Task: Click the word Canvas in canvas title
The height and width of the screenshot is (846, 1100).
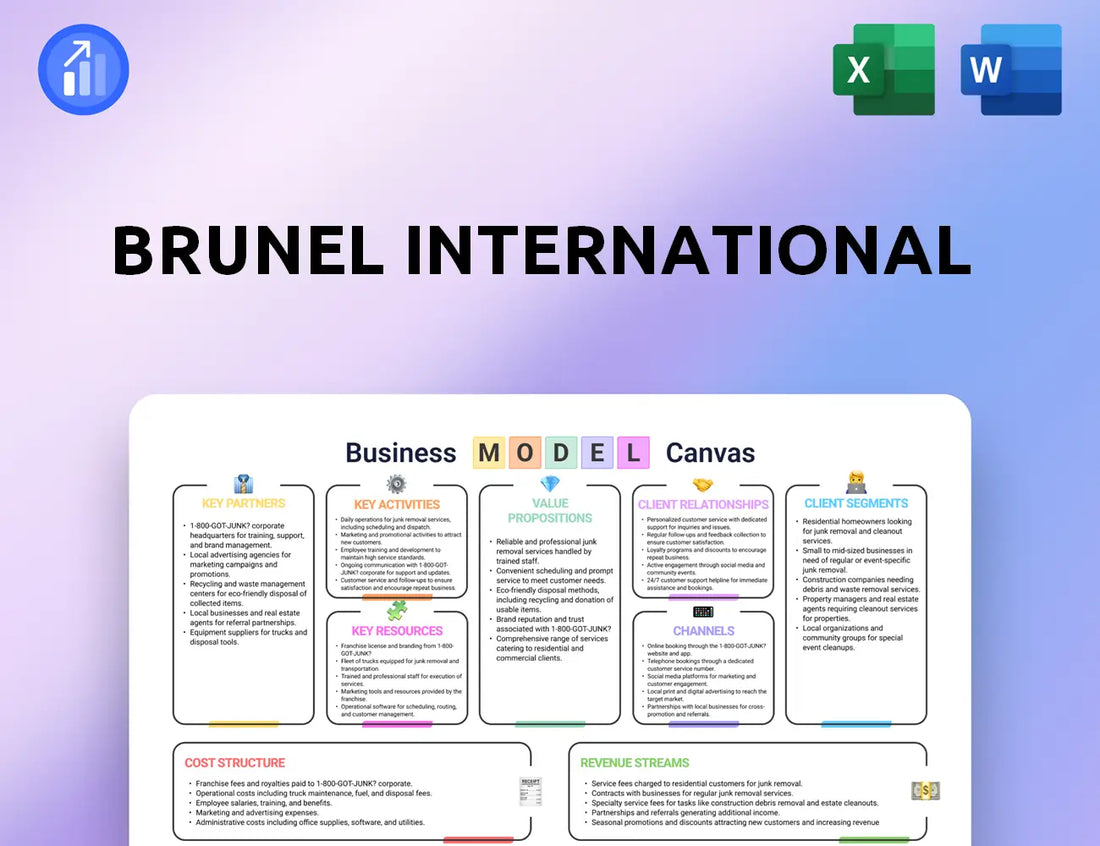Action: click(x=710, y=453)
